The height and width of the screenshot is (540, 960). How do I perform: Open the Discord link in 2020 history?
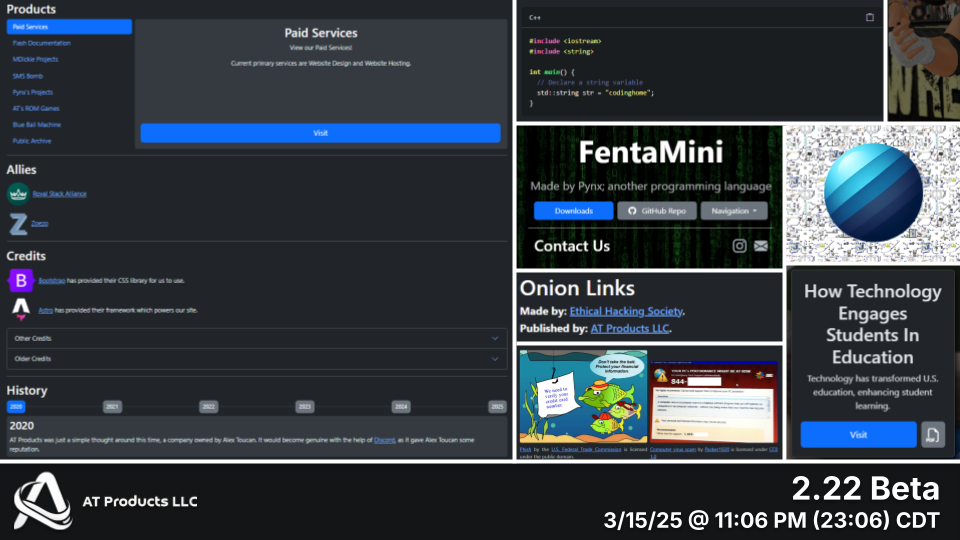pyautogui.click(x=384, y=440)
